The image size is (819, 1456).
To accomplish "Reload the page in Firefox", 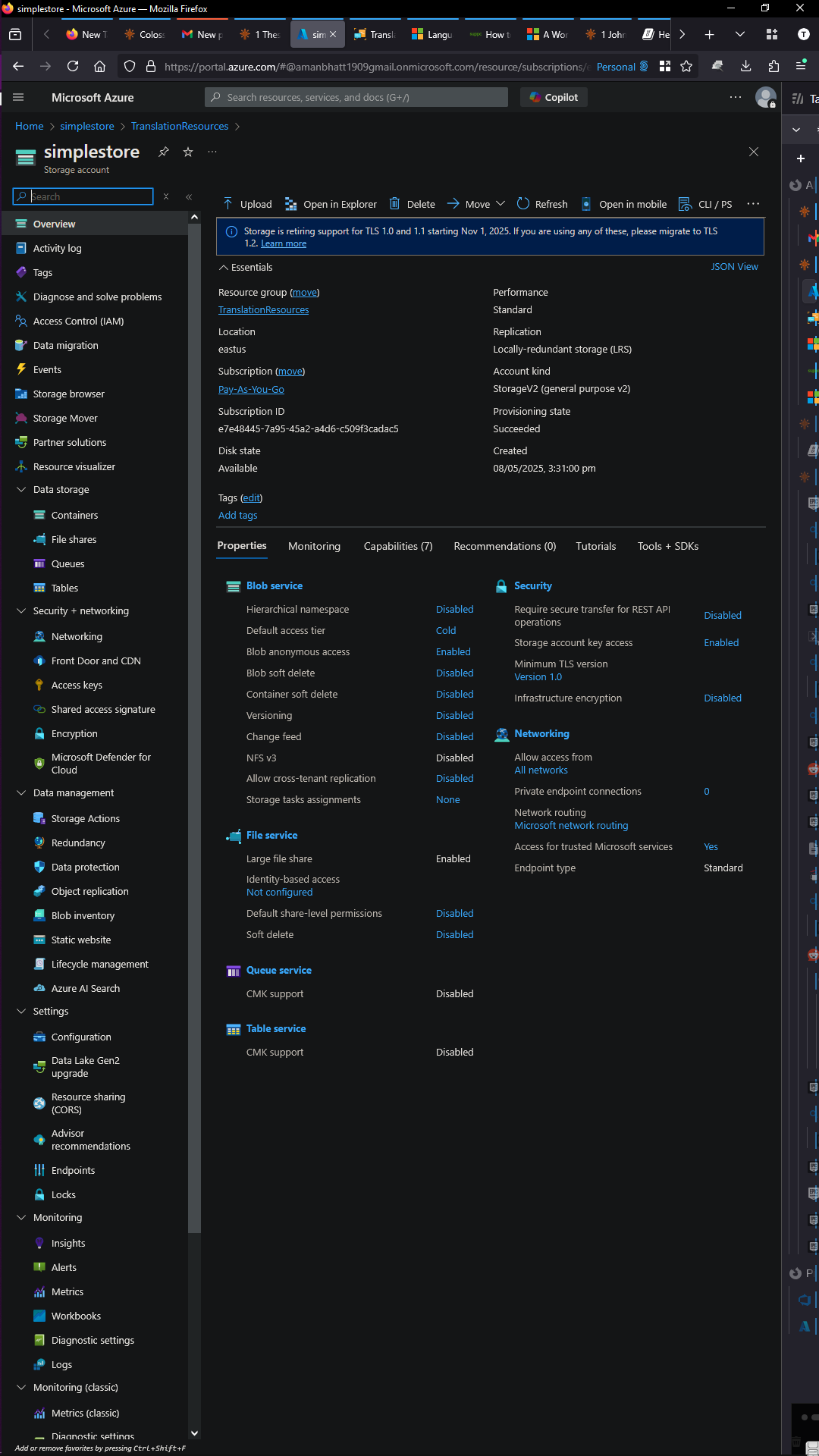I will (73, 66).
